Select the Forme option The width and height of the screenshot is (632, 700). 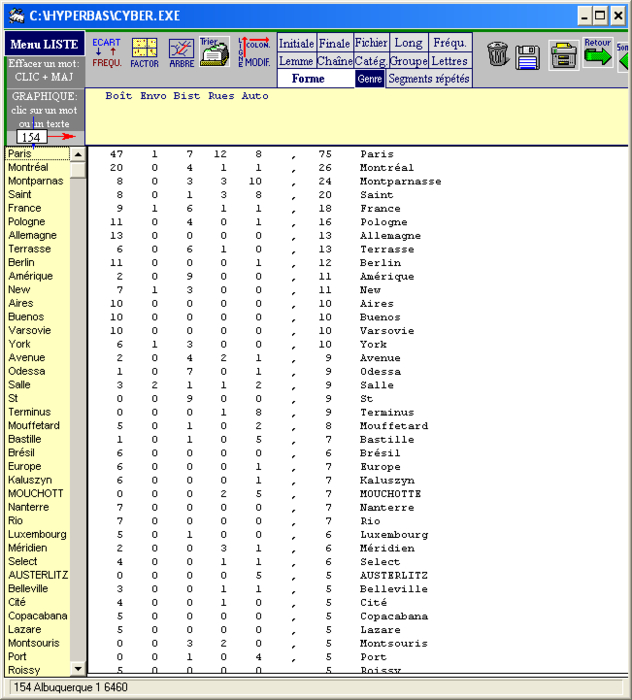315,79
